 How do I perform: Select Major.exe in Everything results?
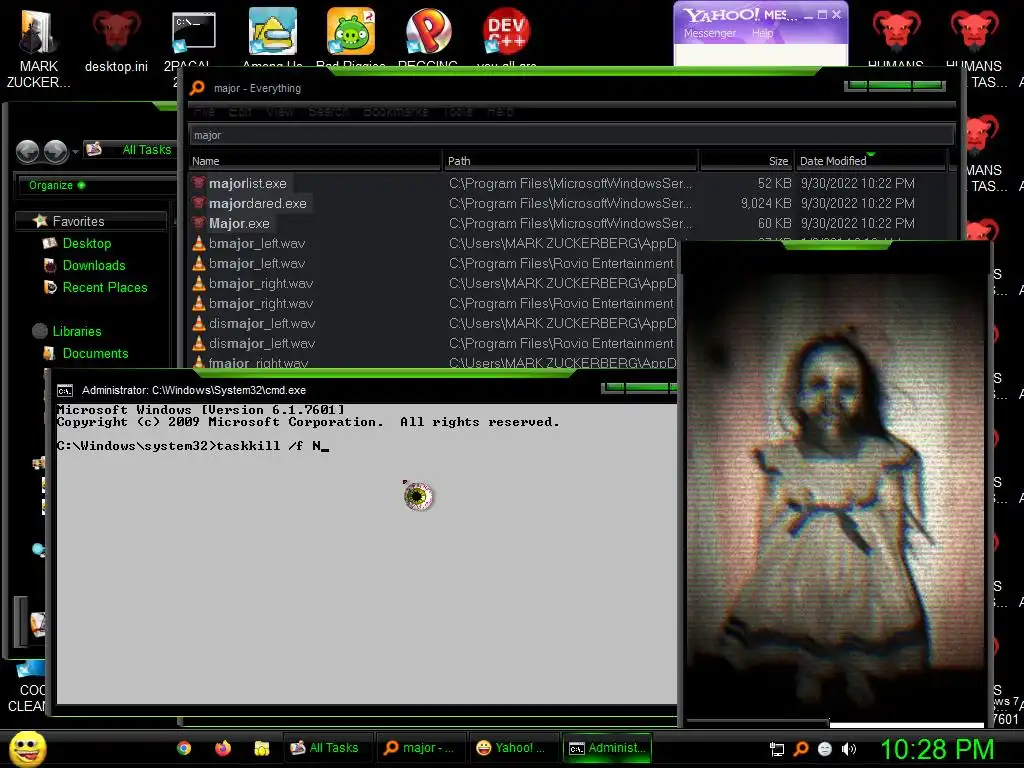239,224
